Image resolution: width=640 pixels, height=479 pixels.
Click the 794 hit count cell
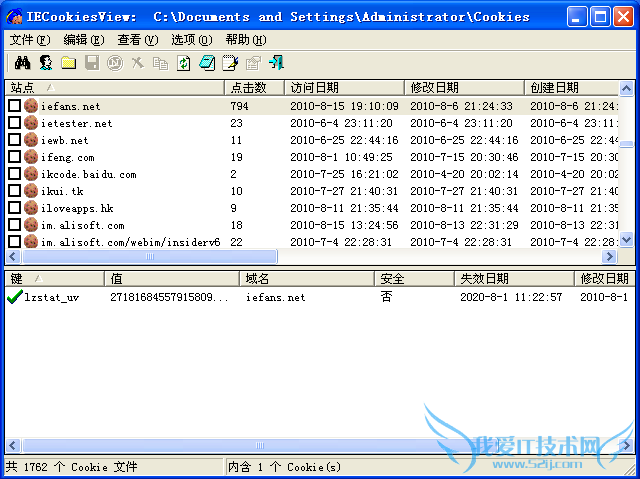[239, 106]
